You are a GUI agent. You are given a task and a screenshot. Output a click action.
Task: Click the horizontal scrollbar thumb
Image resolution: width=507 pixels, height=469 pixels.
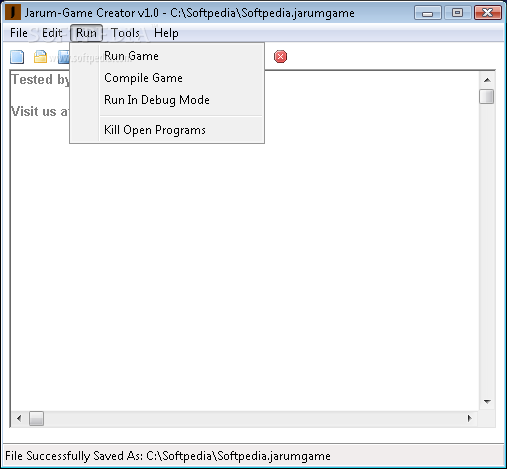pos(36,419)
